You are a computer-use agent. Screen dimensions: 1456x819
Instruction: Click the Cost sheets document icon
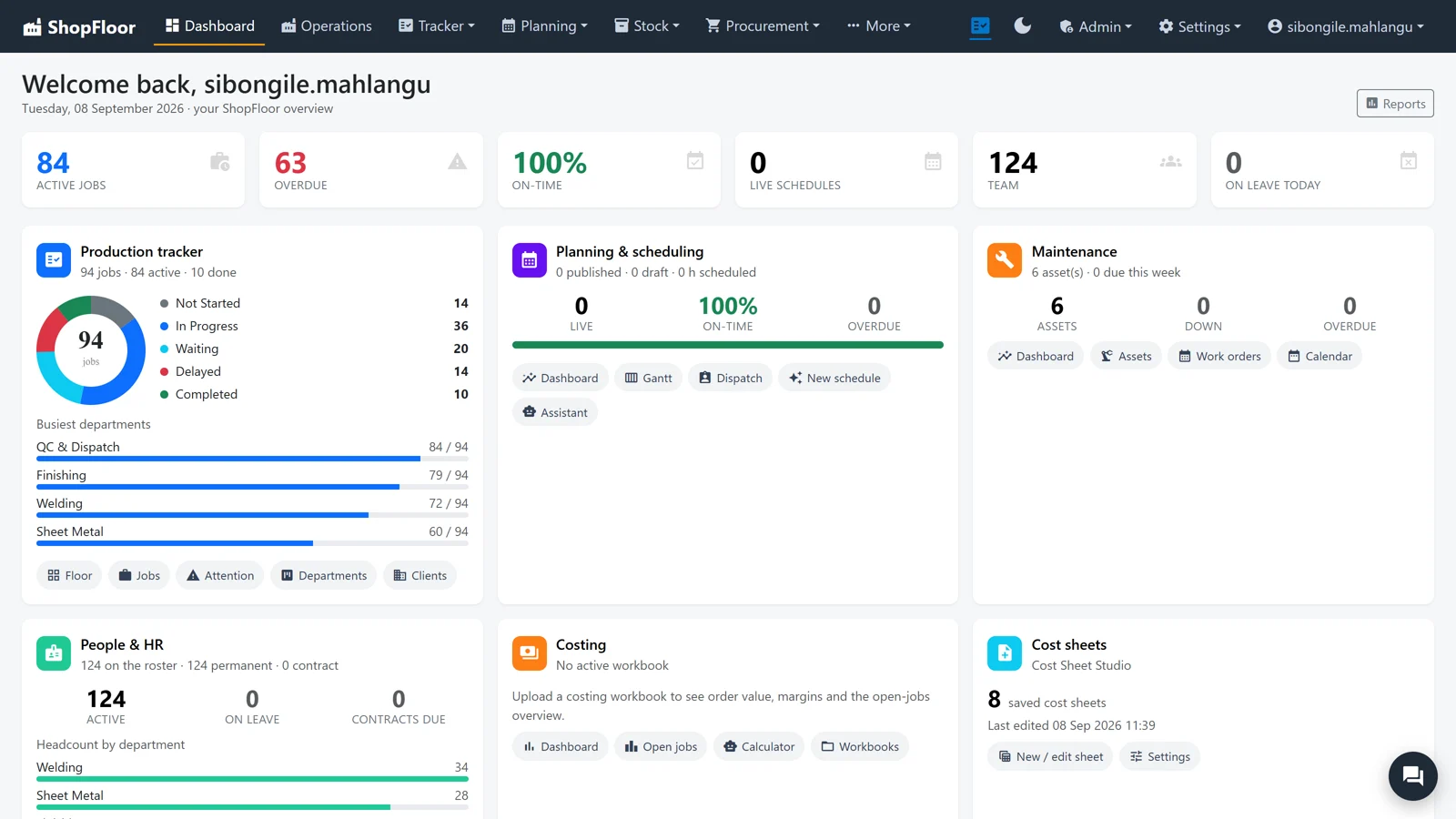(x=1005, y=653)
